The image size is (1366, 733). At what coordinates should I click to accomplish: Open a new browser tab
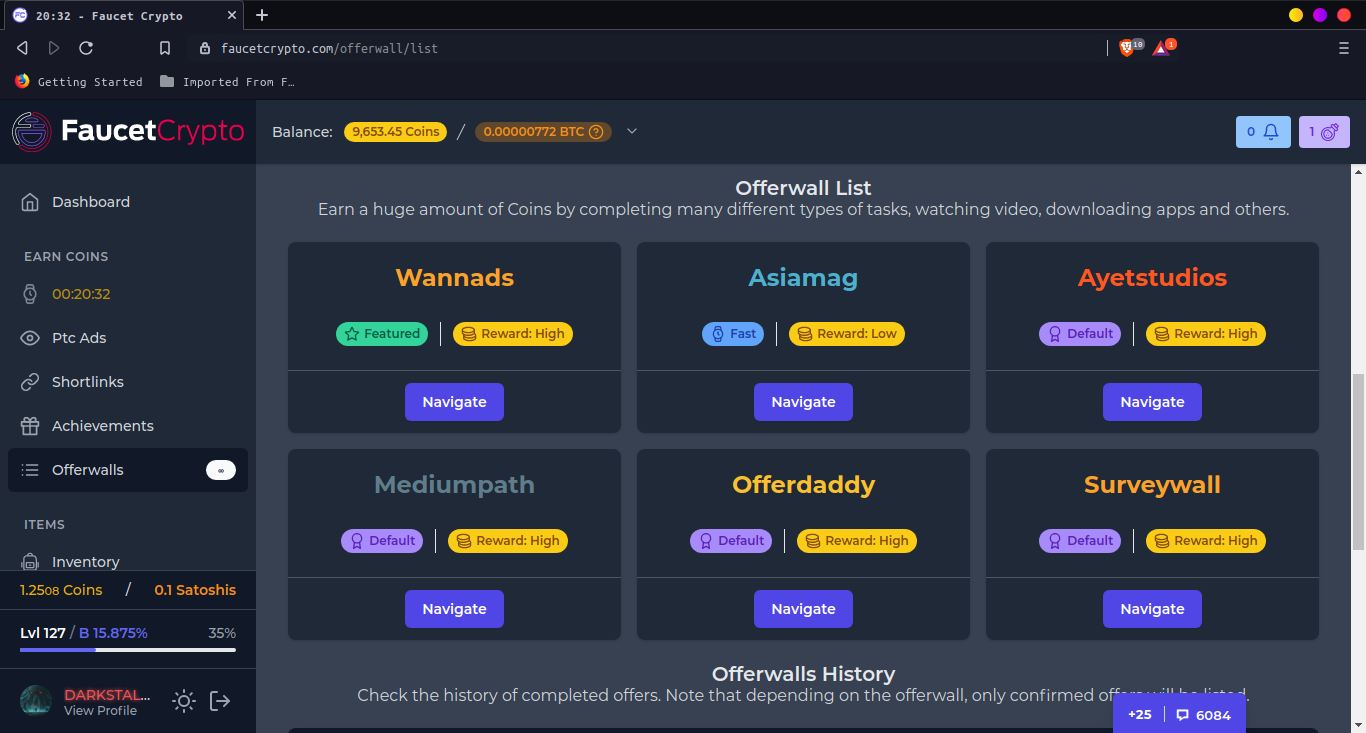click(262, 15)
